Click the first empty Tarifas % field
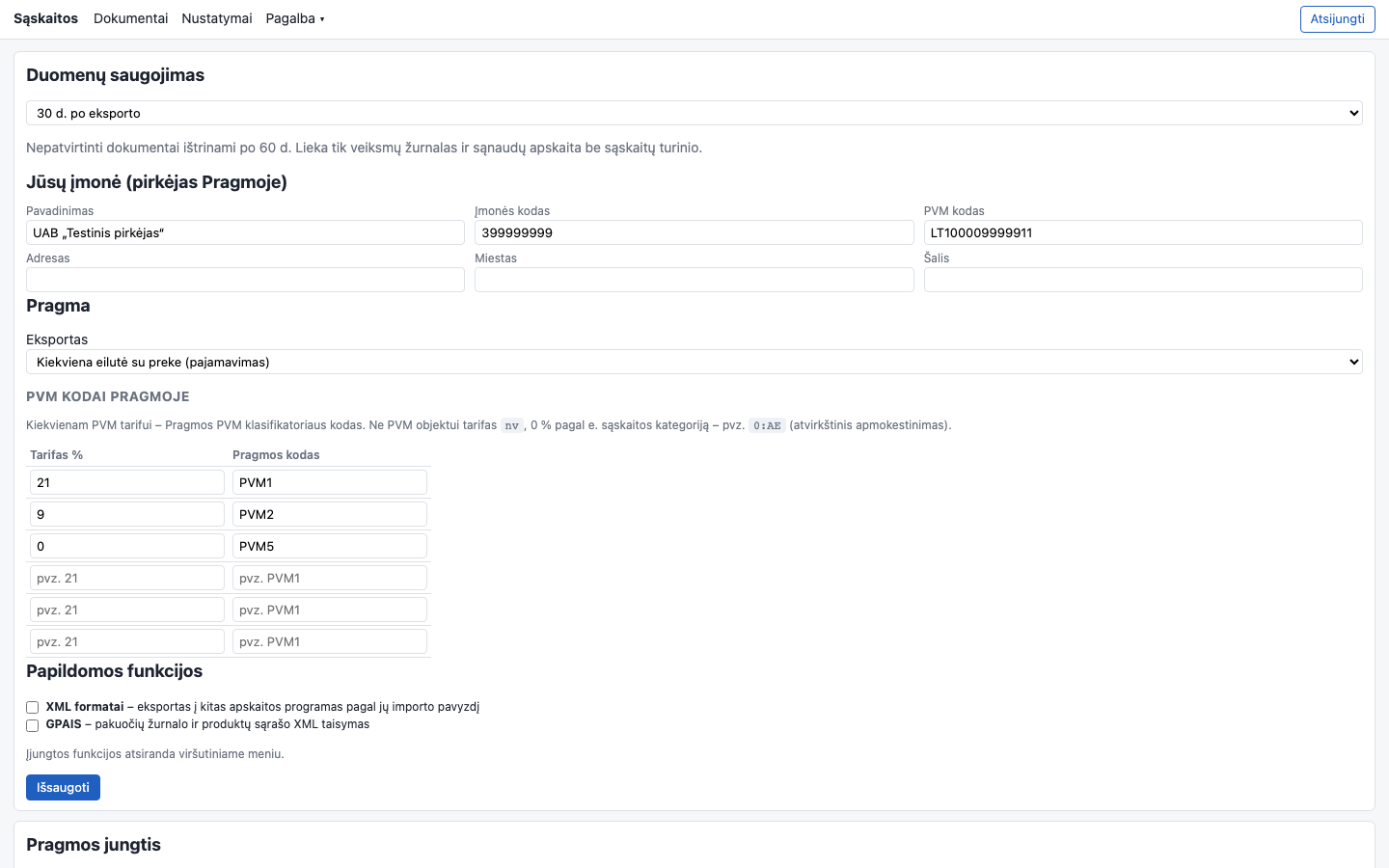Viewport: 1389px width, 868px height. 127,578
